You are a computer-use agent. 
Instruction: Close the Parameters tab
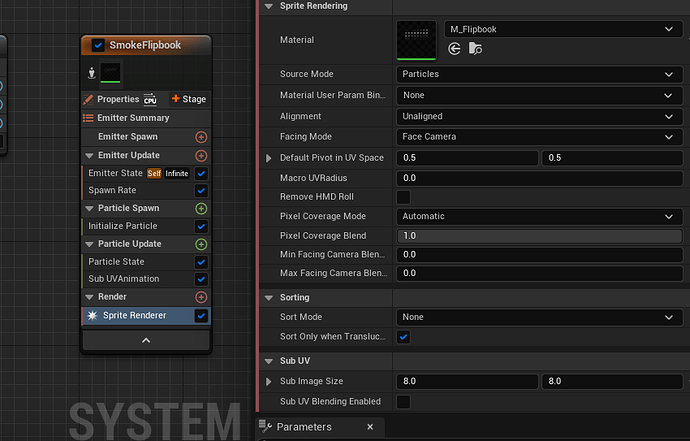tap(370, 427)
